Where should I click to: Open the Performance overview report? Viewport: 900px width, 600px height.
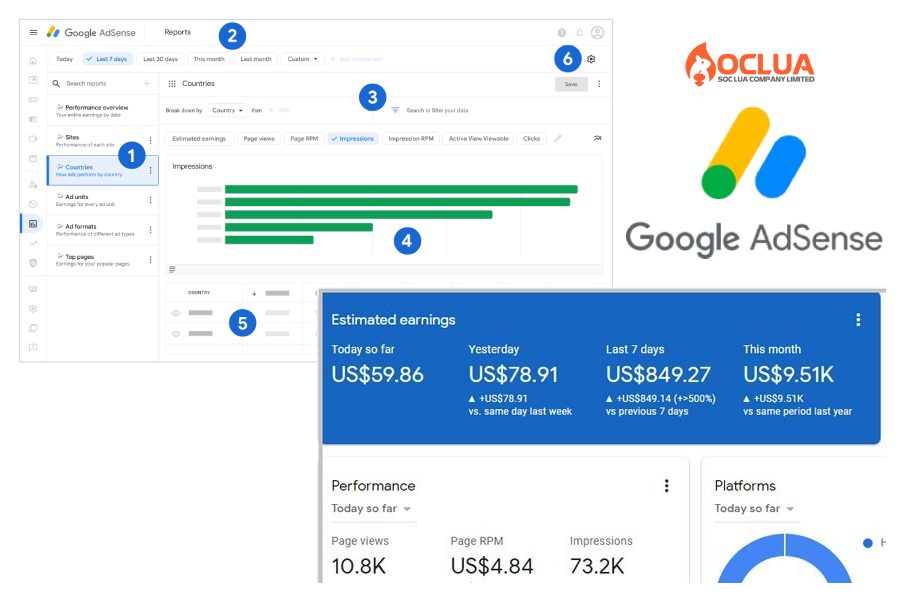(103, 111)
